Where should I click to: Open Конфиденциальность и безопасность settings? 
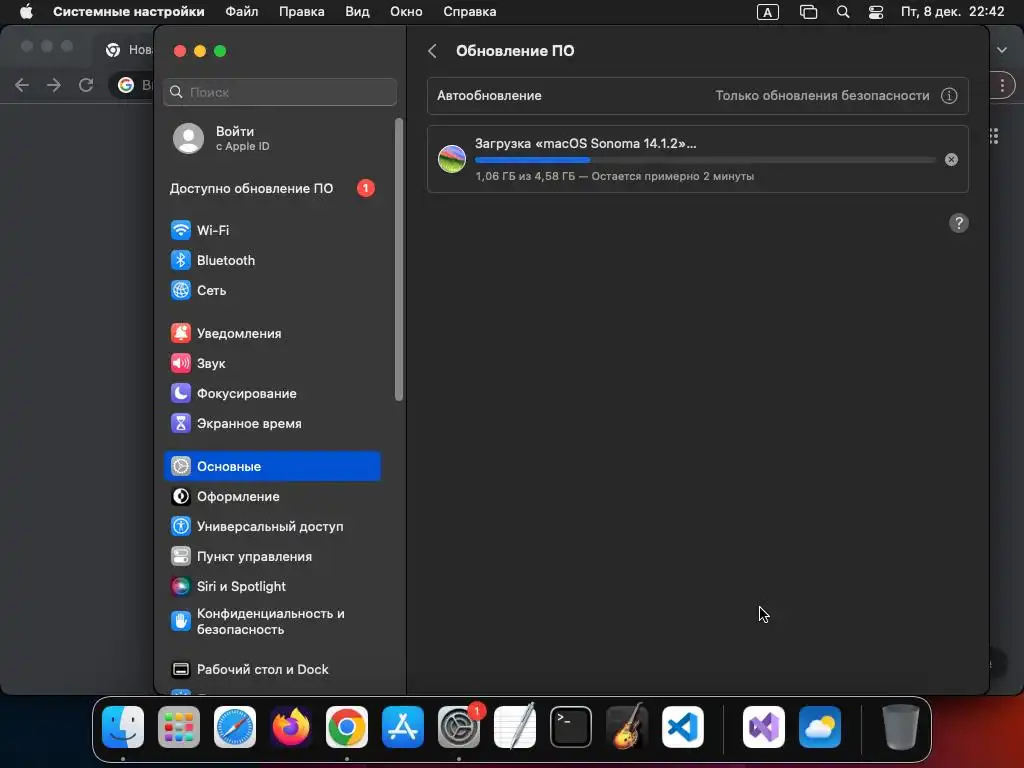pos(272,621)
